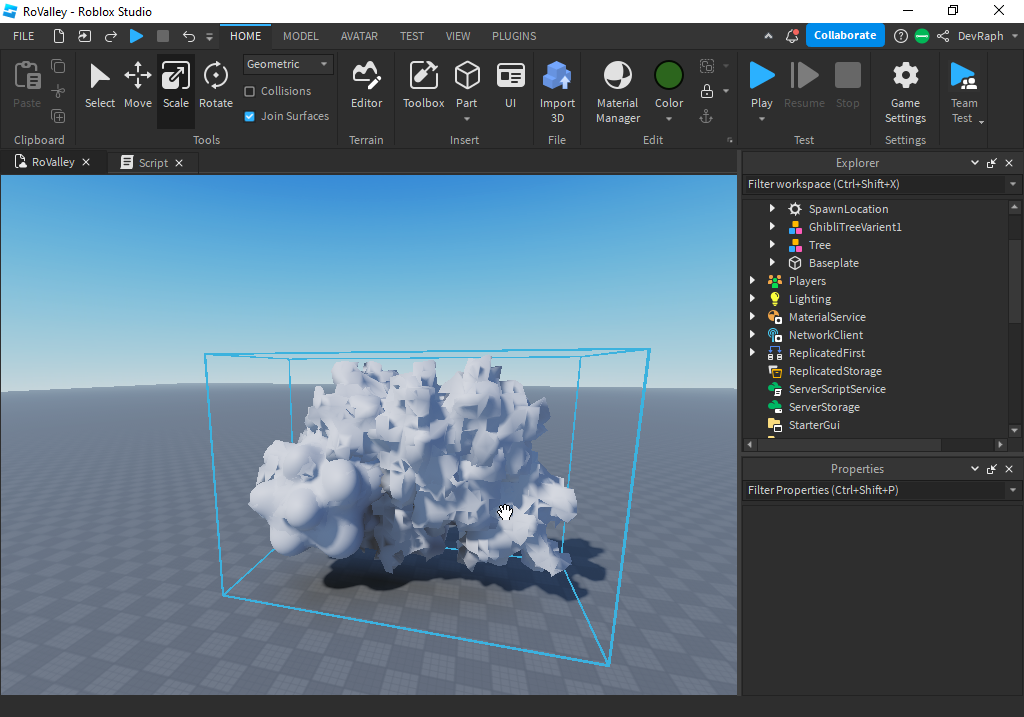Uncheck Join Surfaces checkbox
Viewport: 1024px width, 717px height.
[x=249, y=116]
